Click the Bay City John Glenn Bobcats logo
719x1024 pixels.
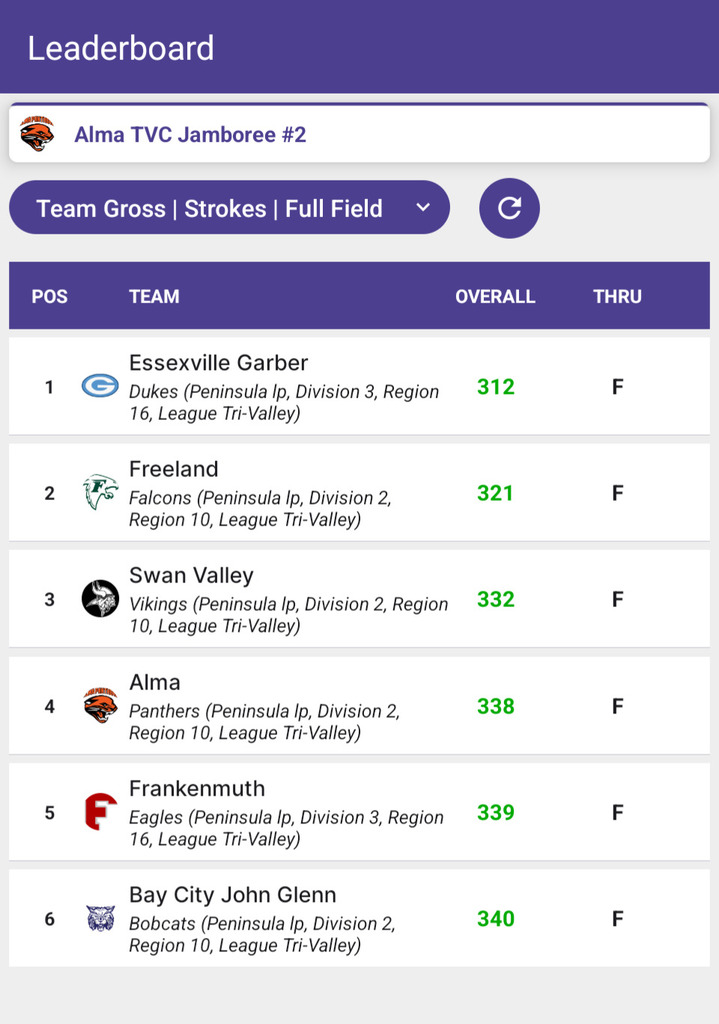100,918
